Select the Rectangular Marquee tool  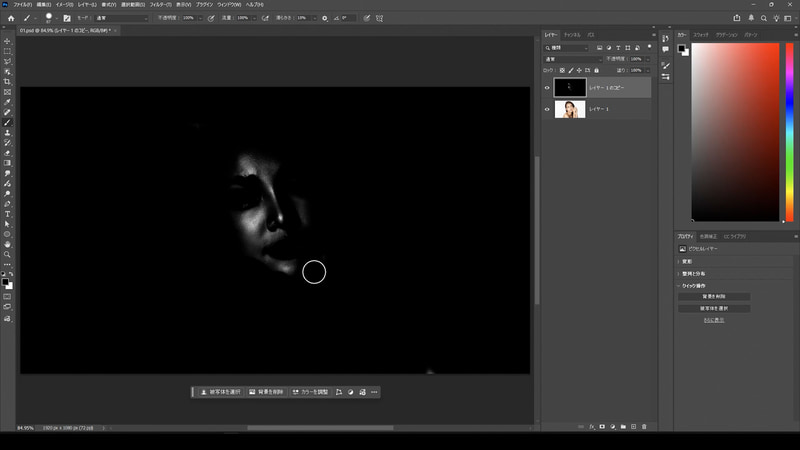pyautogui.click(x=7, y=52)
